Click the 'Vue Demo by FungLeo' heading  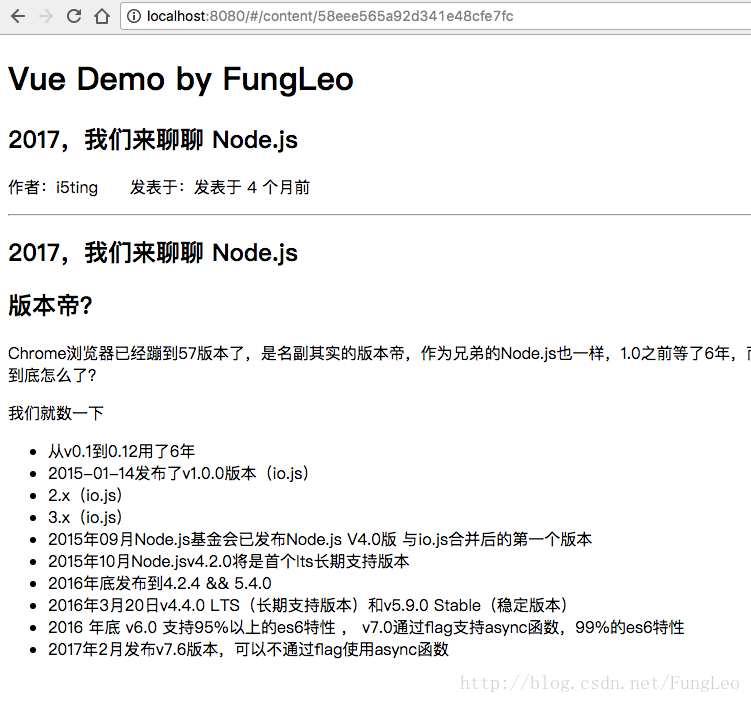181,79
